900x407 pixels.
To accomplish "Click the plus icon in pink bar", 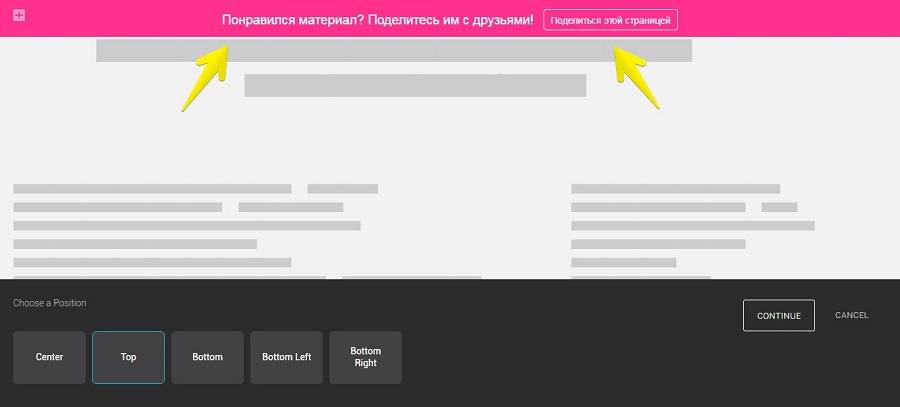I will (x=19, y=15).
